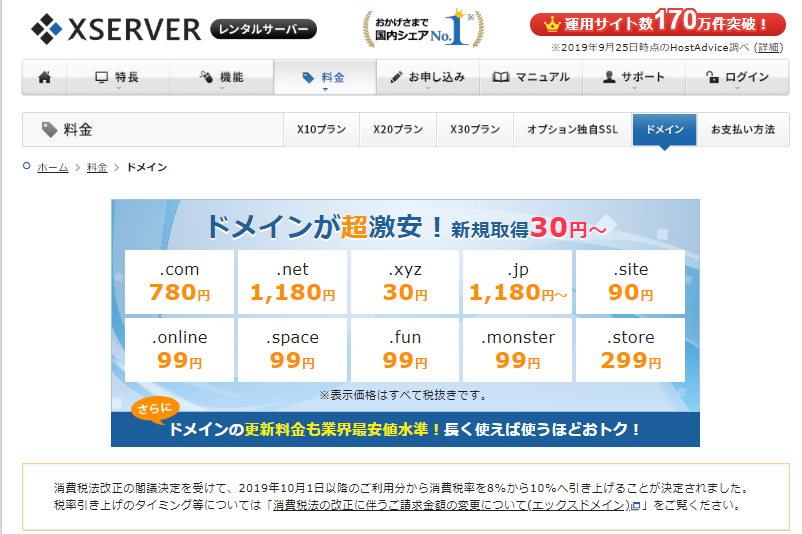Click the ドメイン breadcrumb current page text
802x534 pixels.
[147, 167]
